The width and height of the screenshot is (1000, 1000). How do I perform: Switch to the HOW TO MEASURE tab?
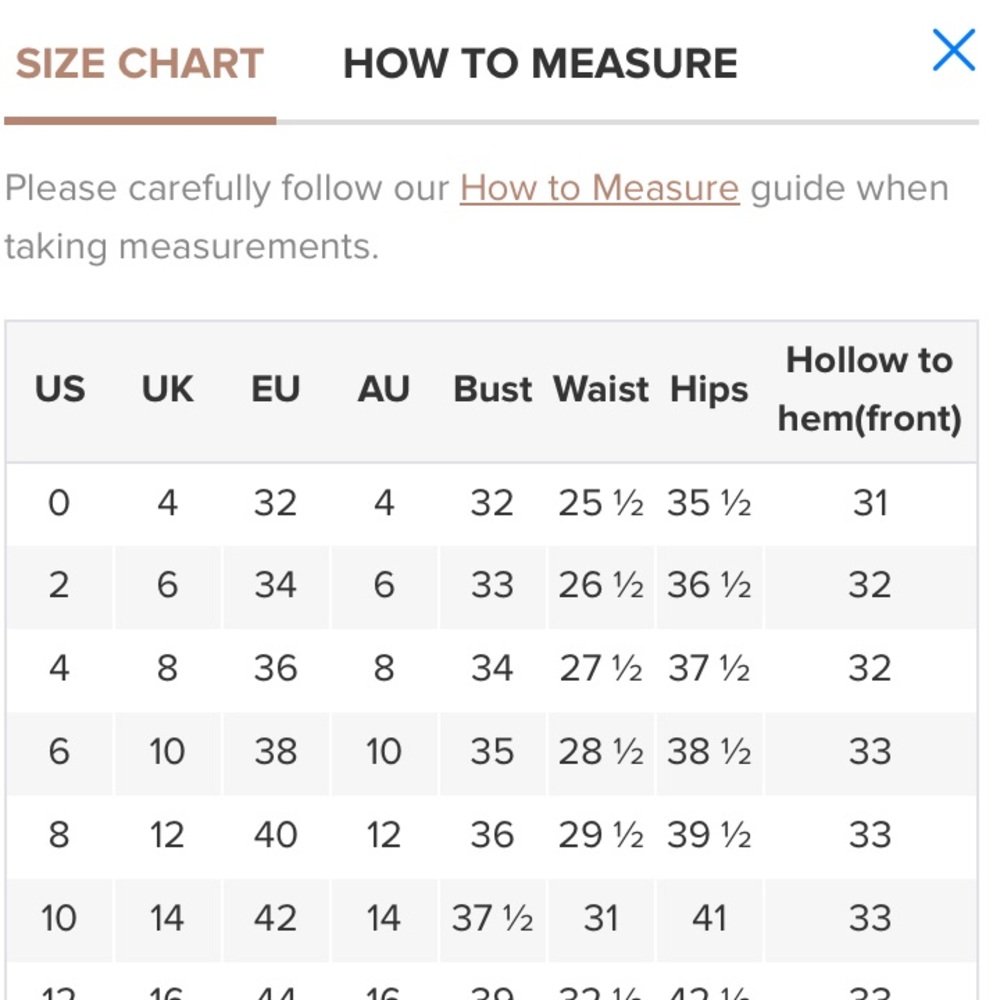coord(540,64)
